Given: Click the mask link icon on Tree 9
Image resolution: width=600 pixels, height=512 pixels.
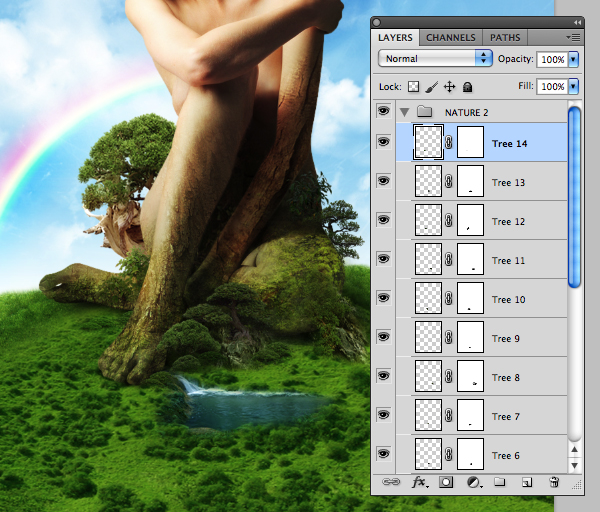Looking at the screenshot, I should pyautogui.click(x=449, y=337).
